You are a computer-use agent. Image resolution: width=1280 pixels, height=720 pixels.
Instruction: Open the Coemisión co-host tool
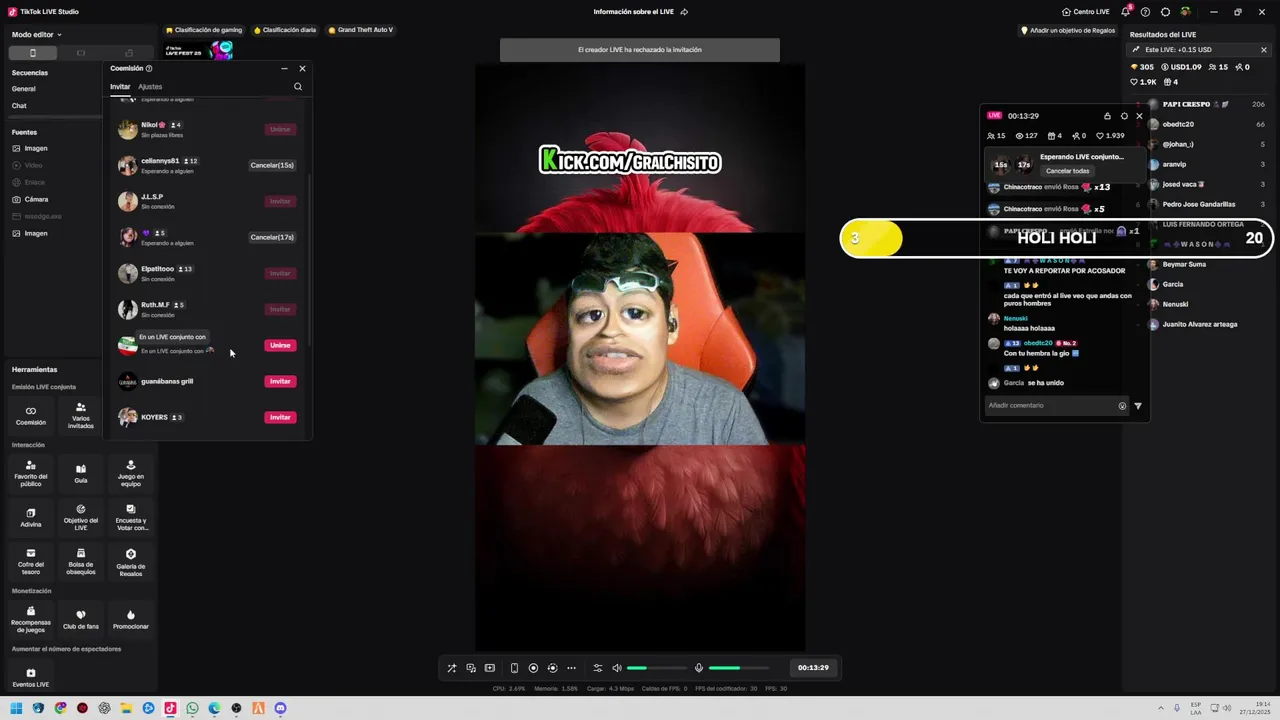[31, 415]
